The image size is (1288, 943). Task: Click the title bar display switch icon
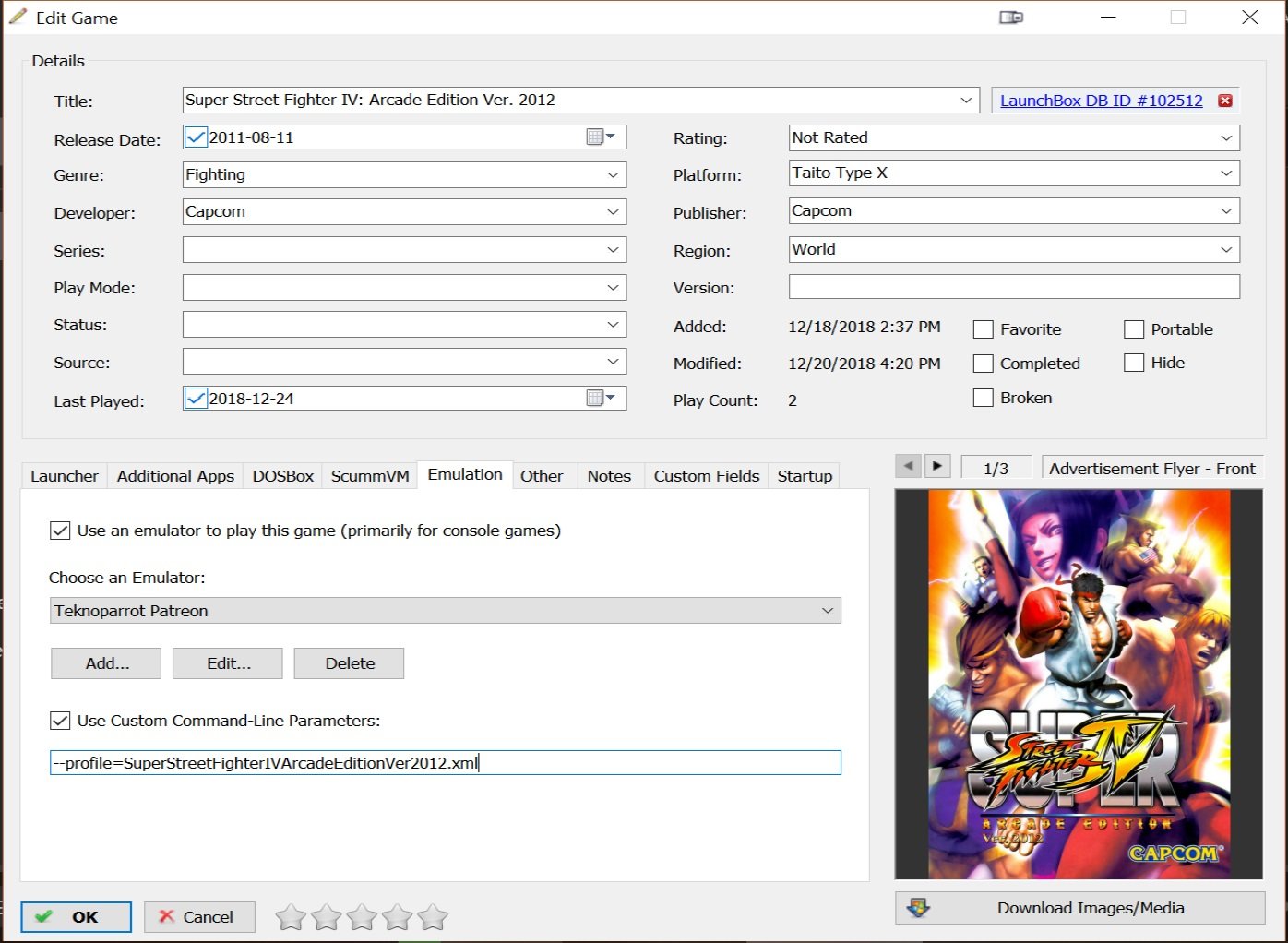point(1011,18)
